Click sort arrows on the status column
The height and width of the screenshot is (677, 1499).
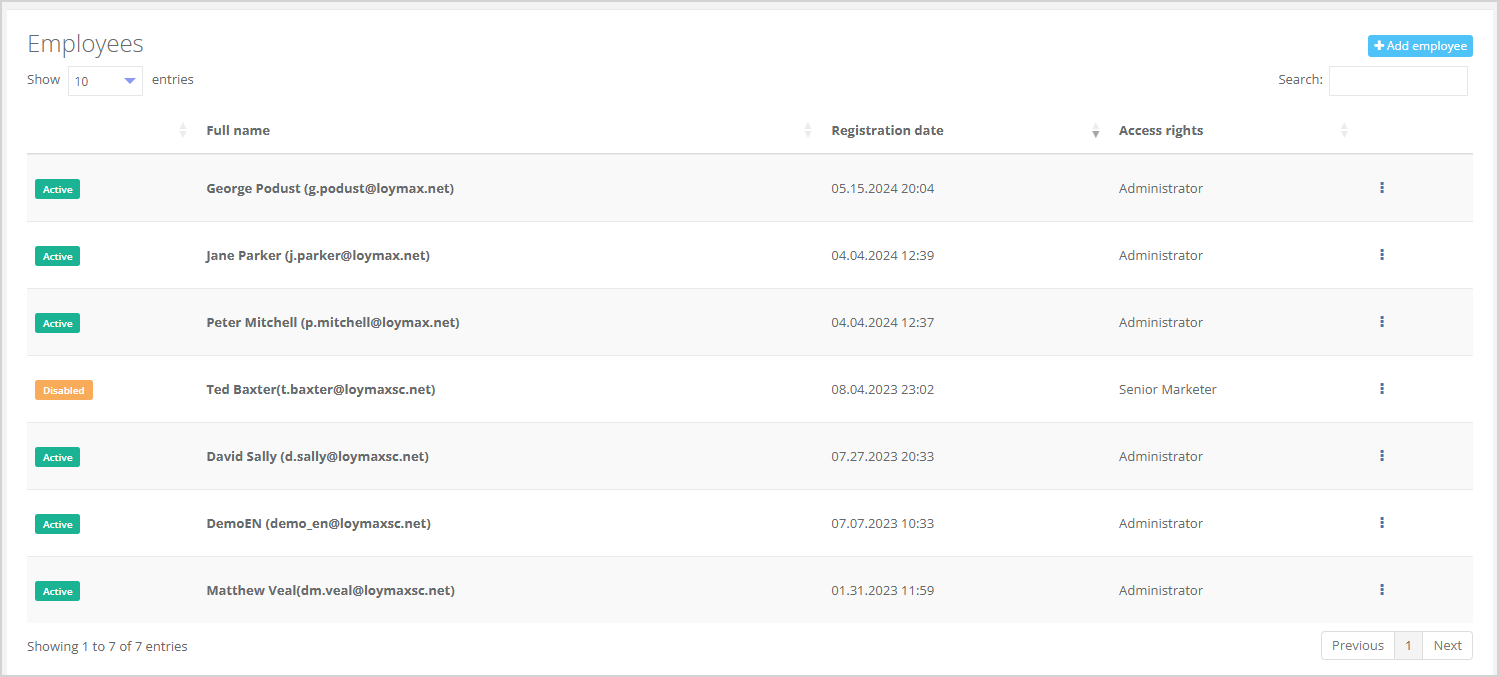(x=182, y=130)
